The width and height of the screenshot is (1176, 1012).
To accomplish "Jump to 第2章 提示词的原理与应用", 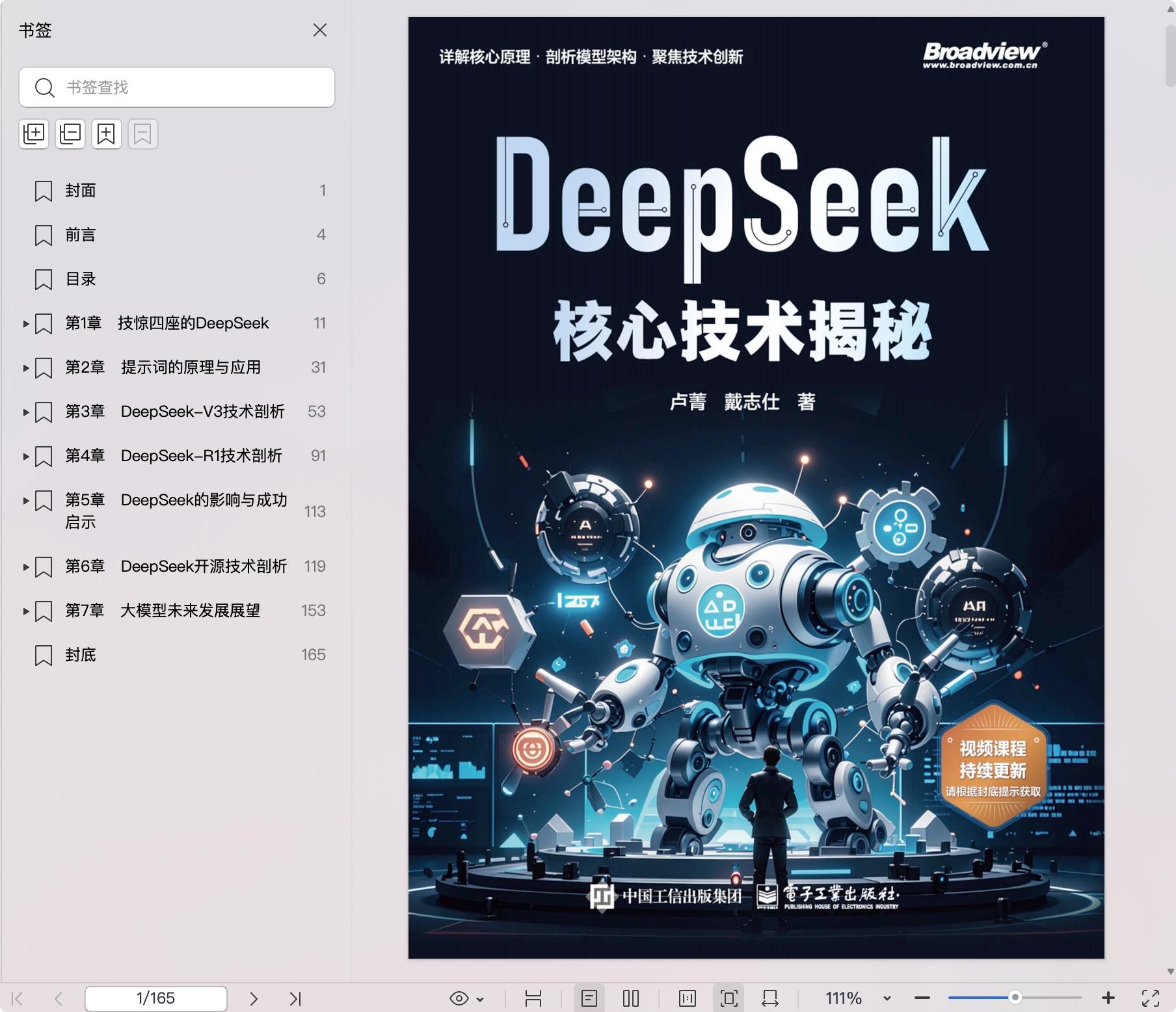I will [x=163, y=367].
